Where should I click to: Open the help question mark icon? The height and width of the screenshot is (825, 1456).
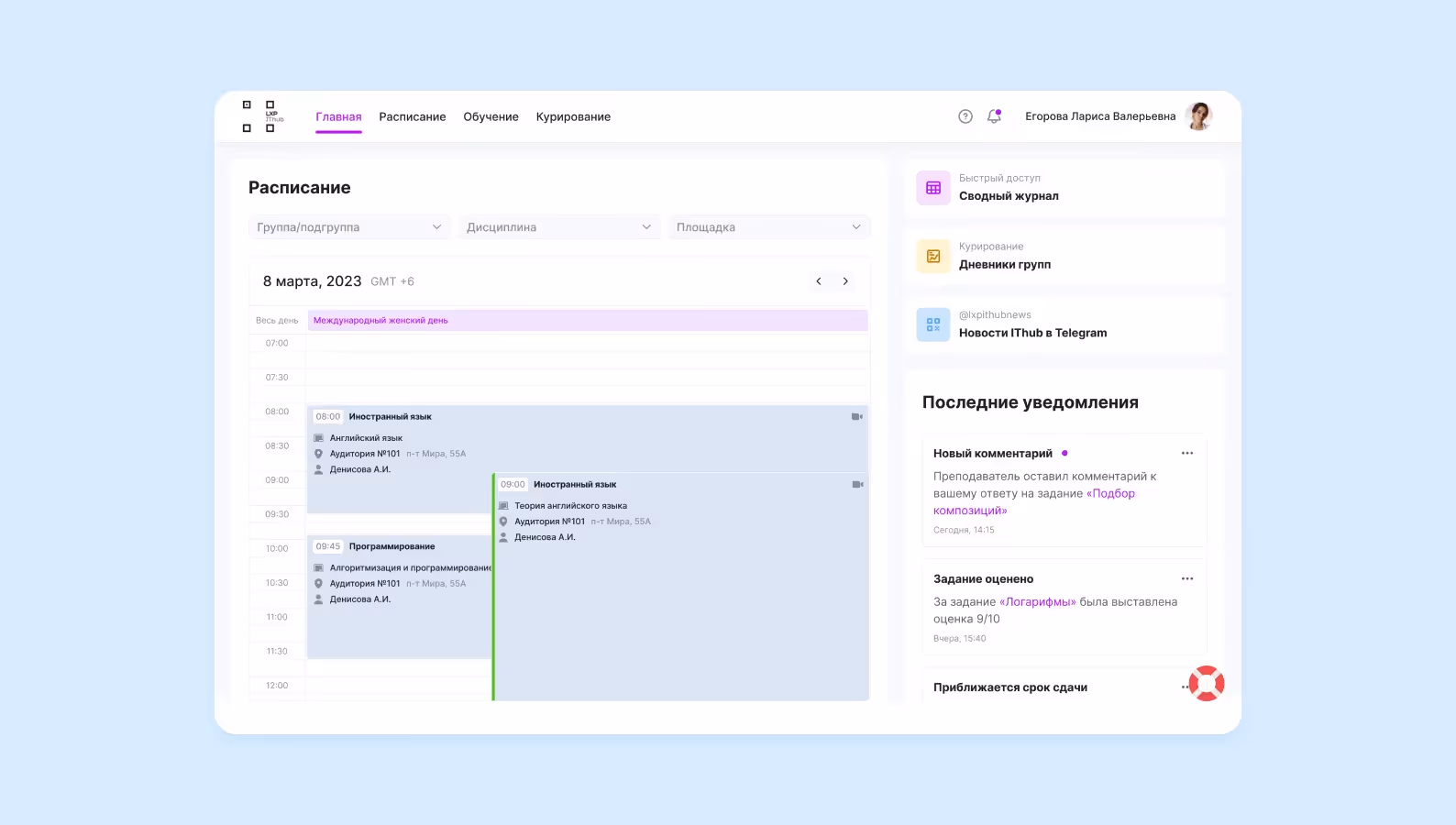coord(965,116)
